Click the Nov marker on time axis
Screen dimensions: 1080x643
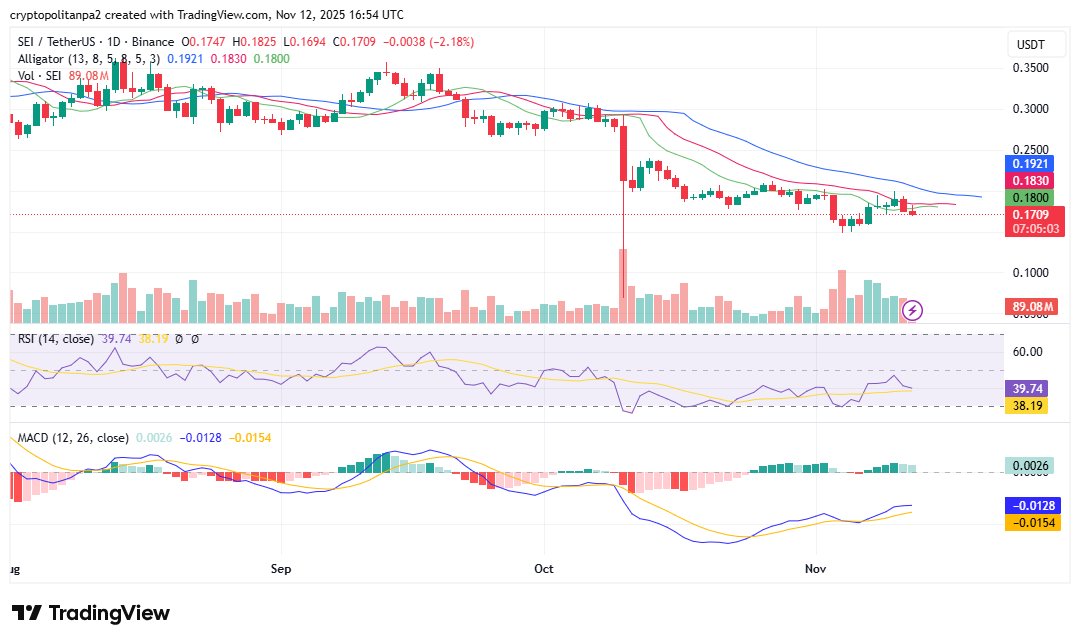[x=817, y=568]
